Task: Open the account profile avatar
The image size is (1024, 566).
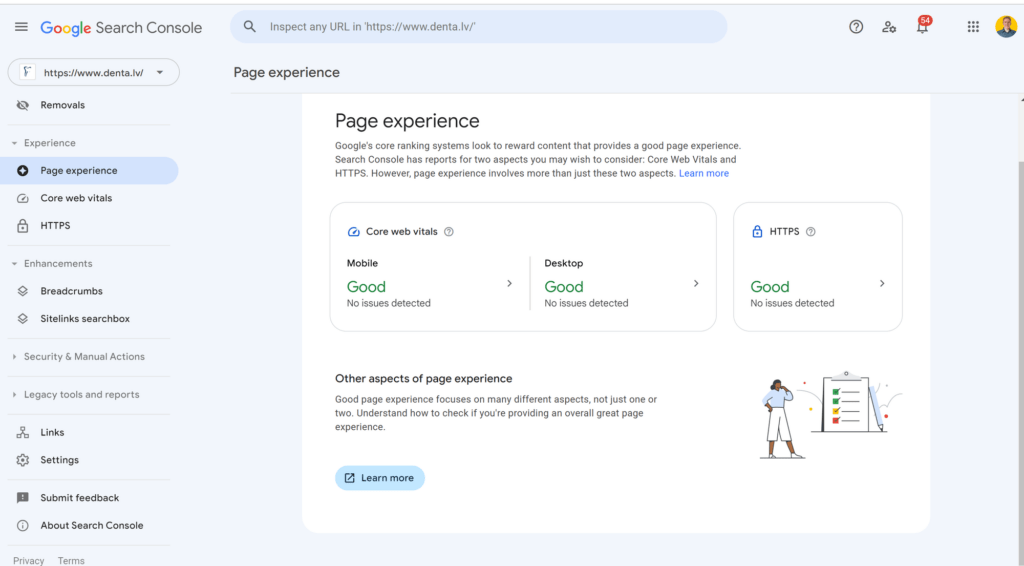Action: pos(1006,27)
